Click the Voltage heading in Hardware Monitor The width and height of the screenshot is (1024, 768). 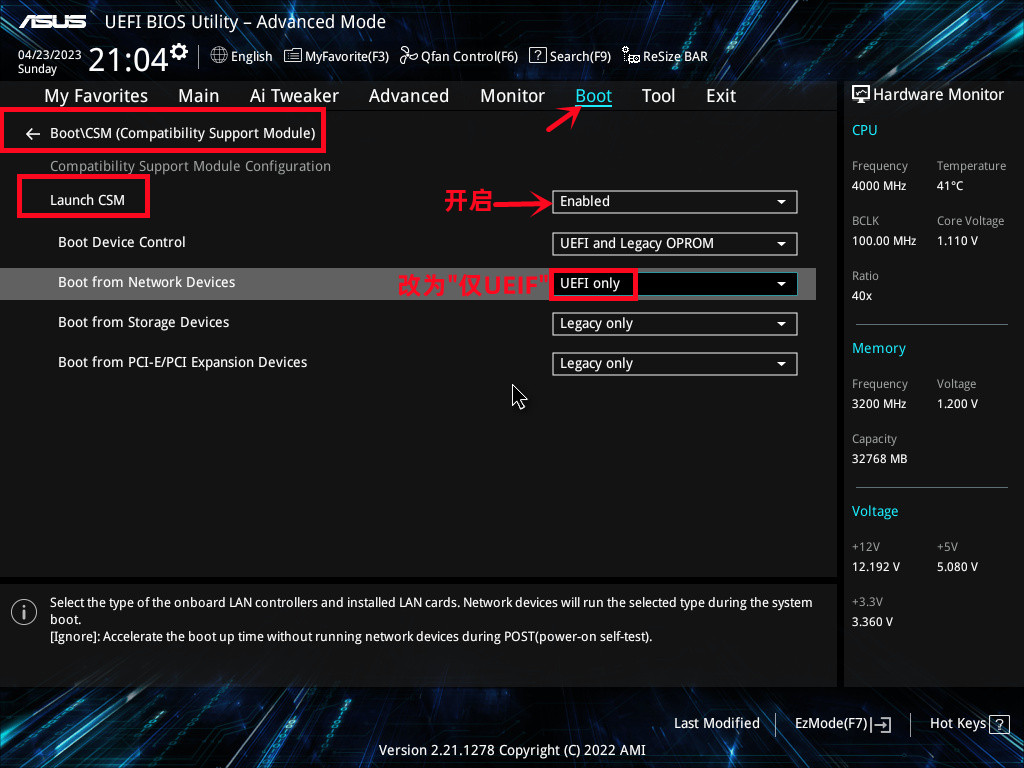(x=874, y=511)
